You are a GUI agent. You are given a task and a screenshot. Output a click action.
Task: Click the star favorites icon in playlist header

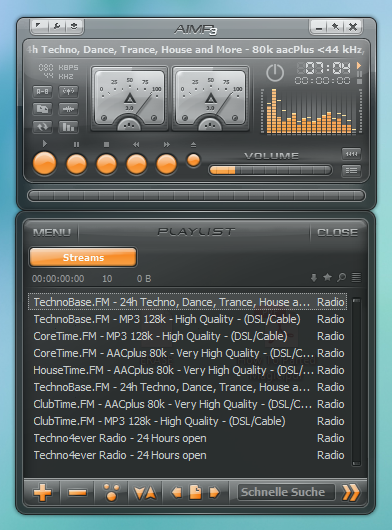point(327,278)
